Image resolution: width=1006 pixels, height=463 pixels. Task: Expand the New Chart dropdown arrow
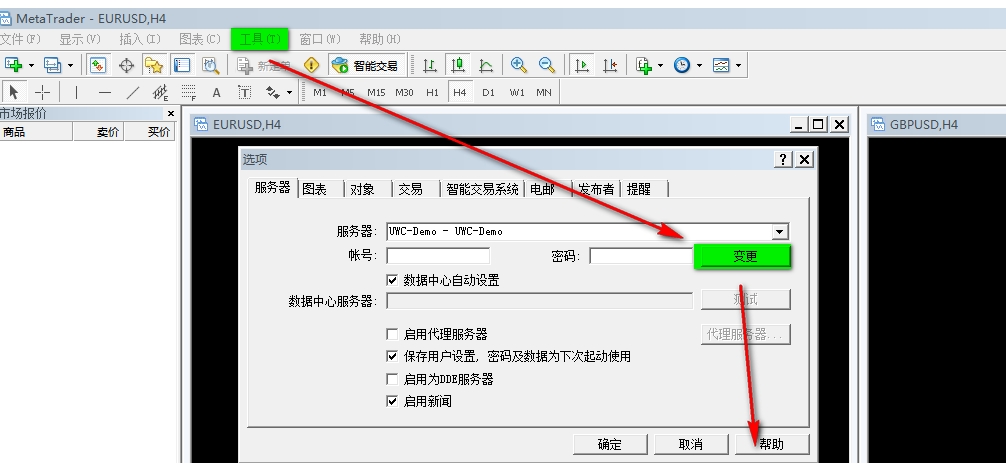point(31,65)
